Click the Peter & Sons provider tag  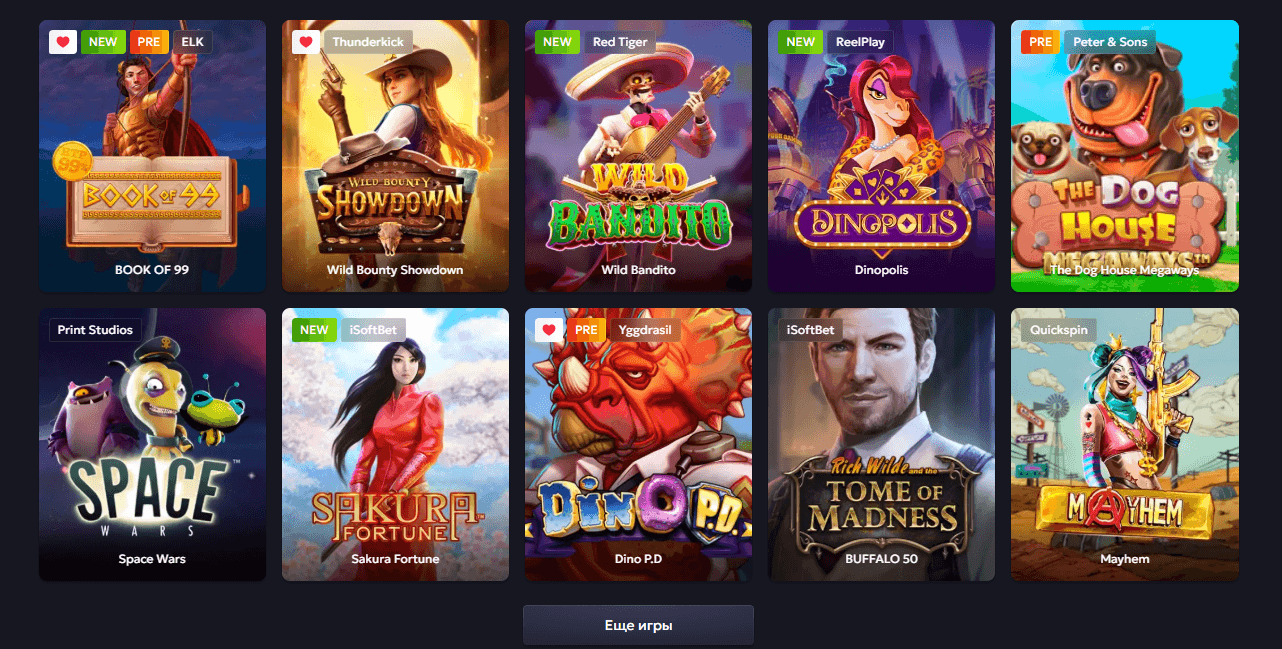1110,42
